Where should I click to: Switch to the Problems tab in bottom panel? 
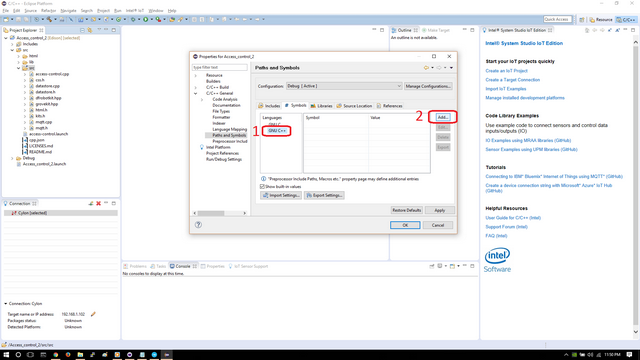tap(135, 266)
